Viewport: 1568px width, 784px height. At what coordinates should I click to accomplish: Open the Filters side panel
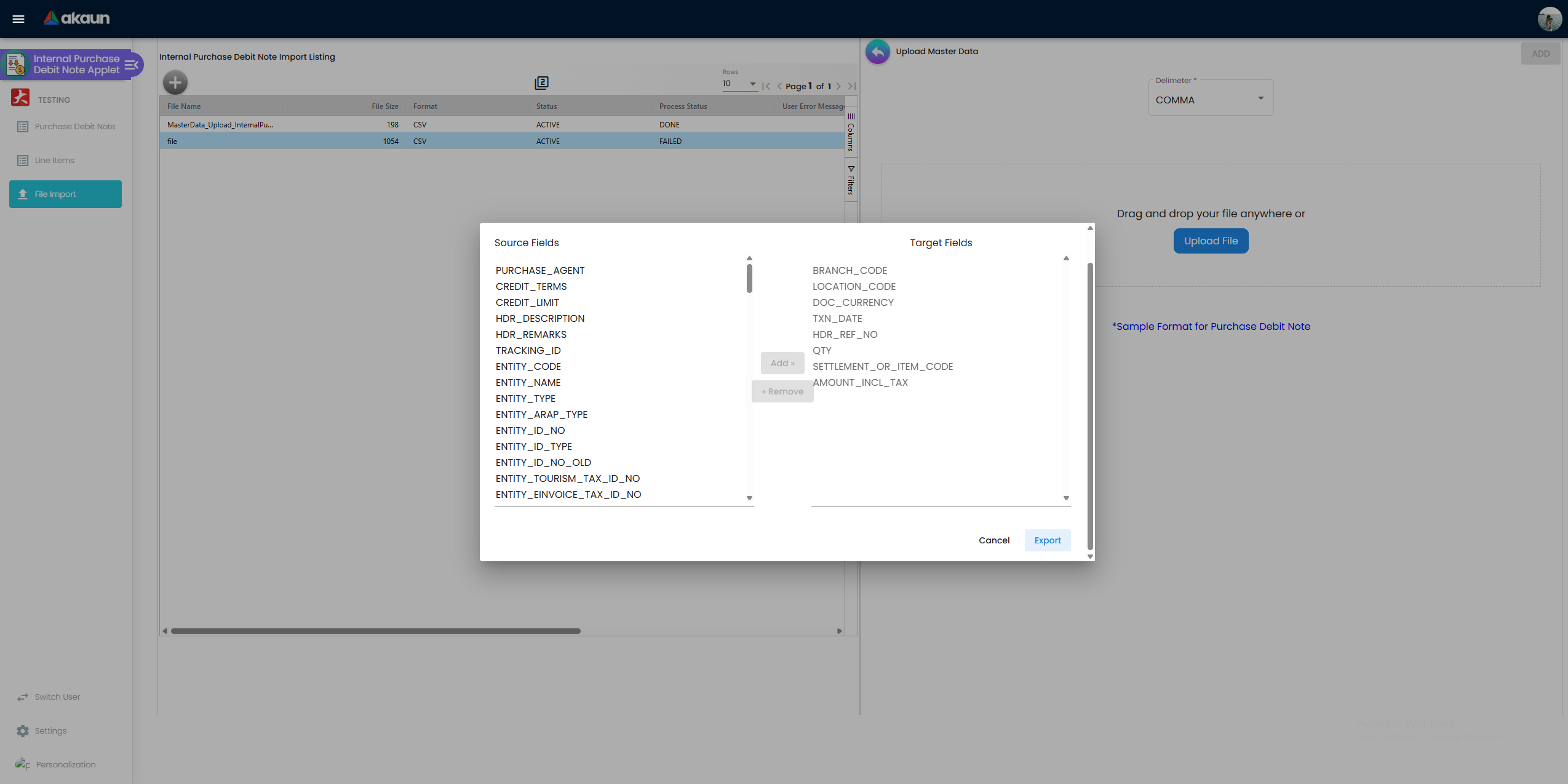pos(851,180)
